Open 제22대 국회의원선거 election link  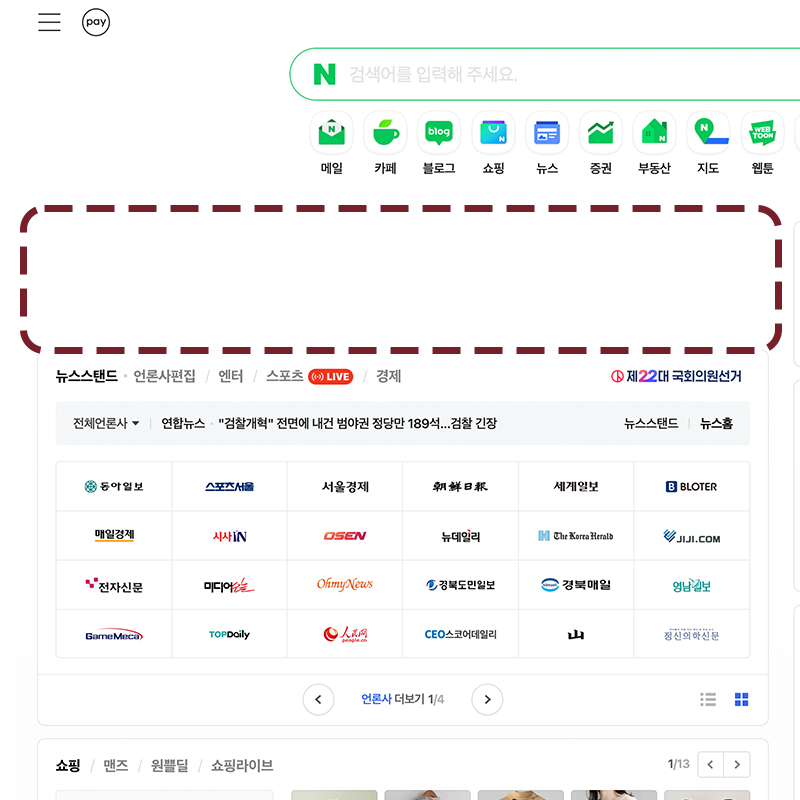(676, 377)
